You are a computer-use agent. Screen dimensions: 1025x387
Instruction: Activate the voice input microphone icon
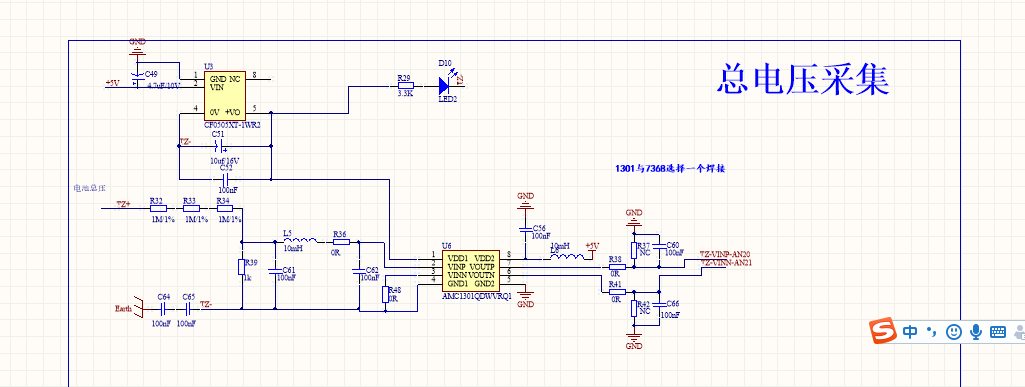tap(976, 332)
